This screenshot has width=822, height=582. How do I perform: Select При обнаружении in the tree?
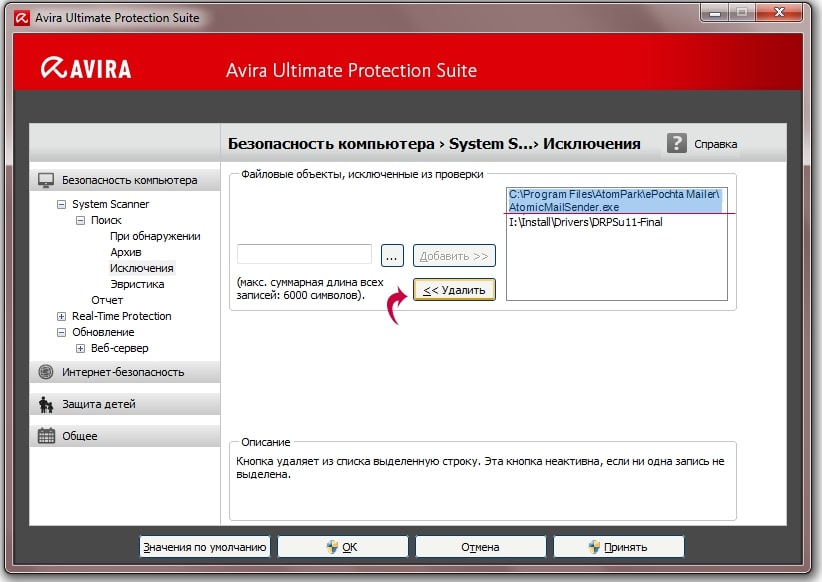[x=155, y=236]
